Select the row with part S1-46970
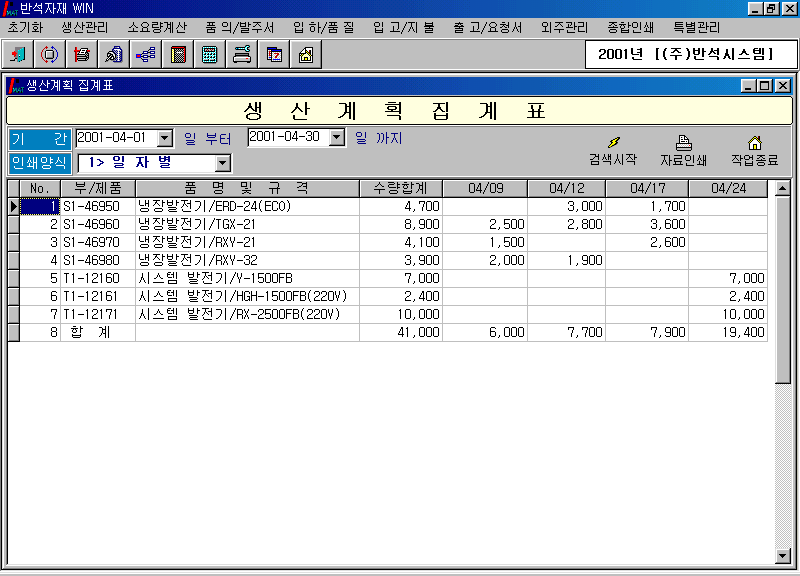800x576 pixels. [x=90, y=242]
